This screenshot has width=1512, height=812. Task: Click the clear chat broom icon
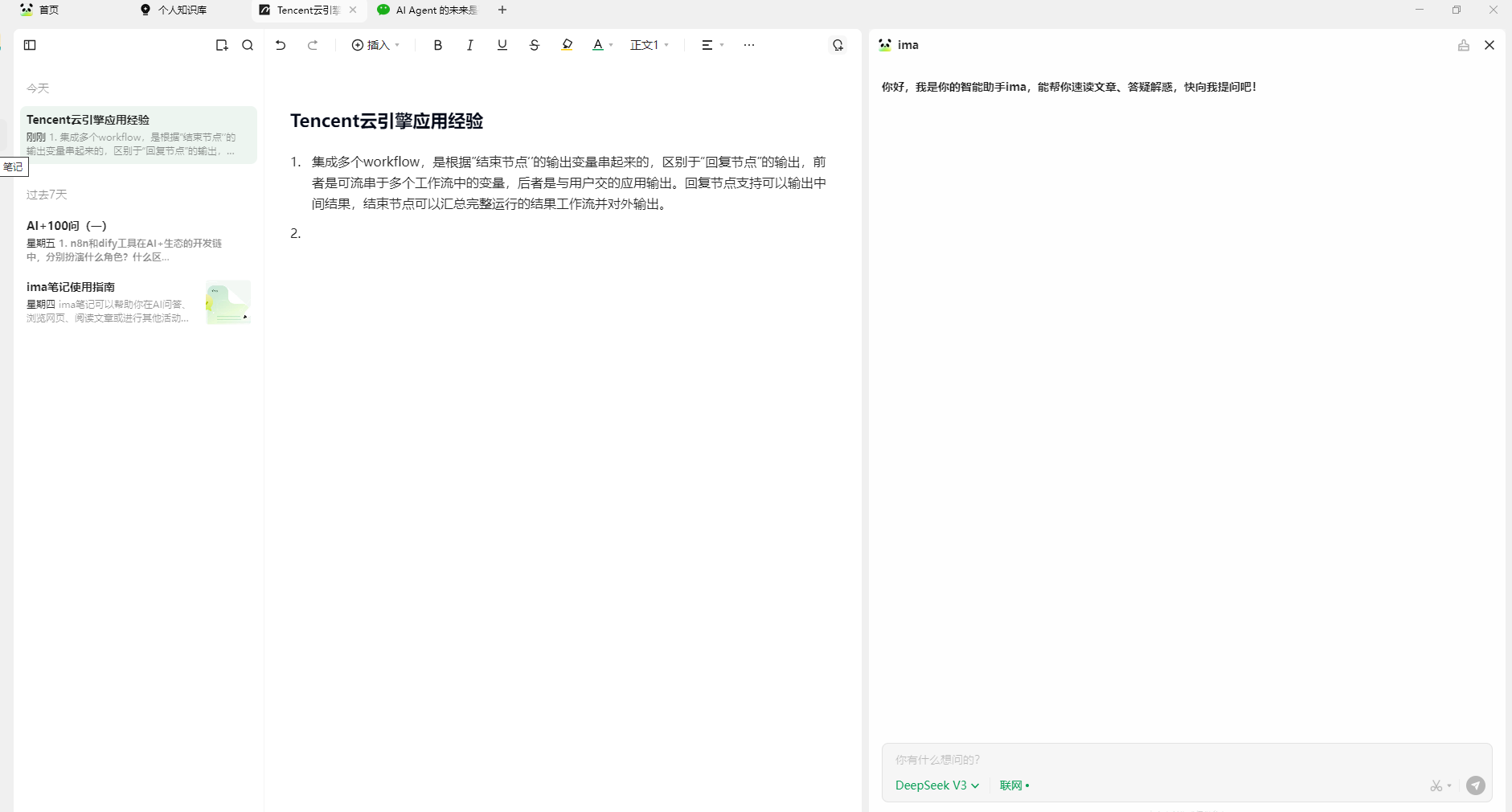click(x=1464, y=45)
